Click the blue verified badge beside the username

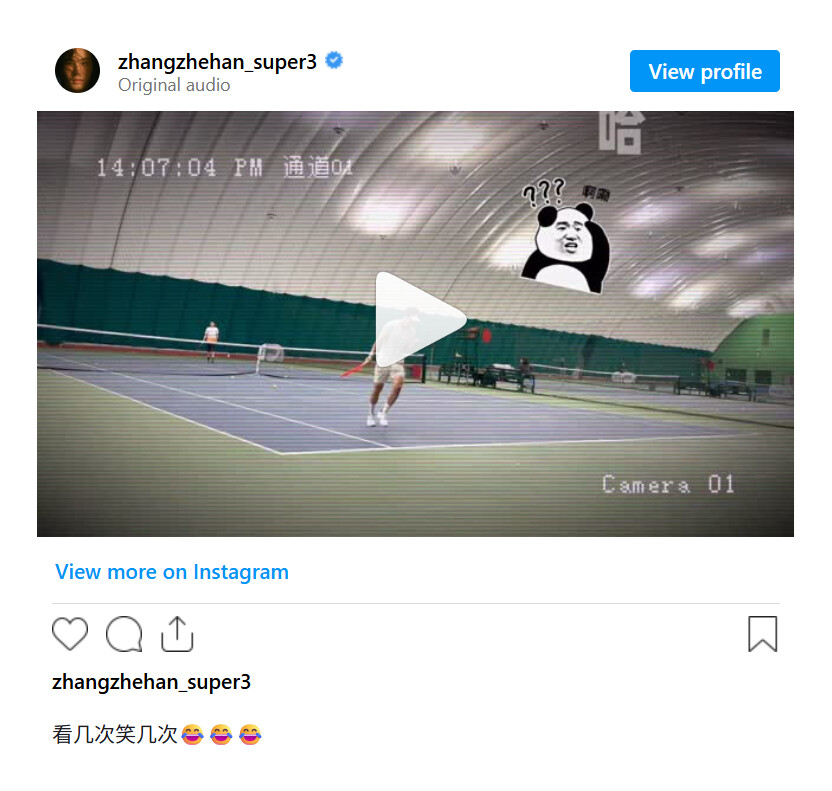pyautogui.click(x=334, y=61)
